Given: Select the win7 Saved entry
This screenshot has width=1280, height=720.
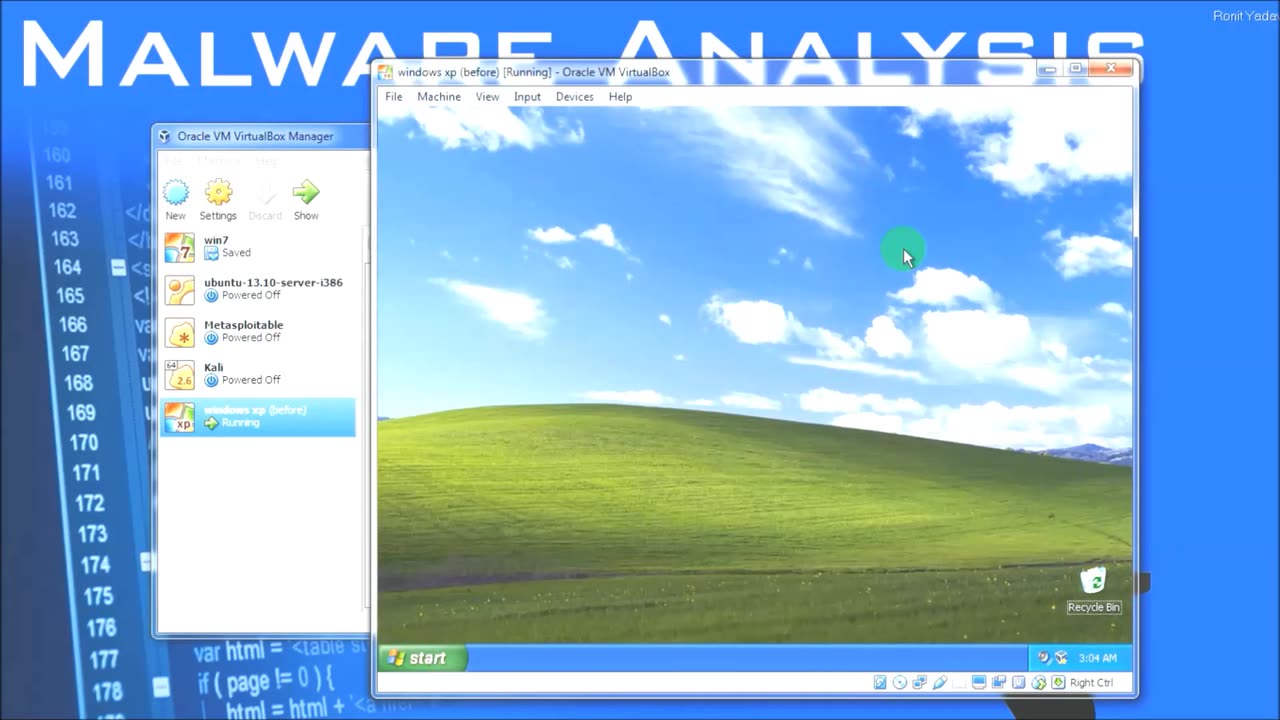Looking at the screenshot, I should [258, 247].
